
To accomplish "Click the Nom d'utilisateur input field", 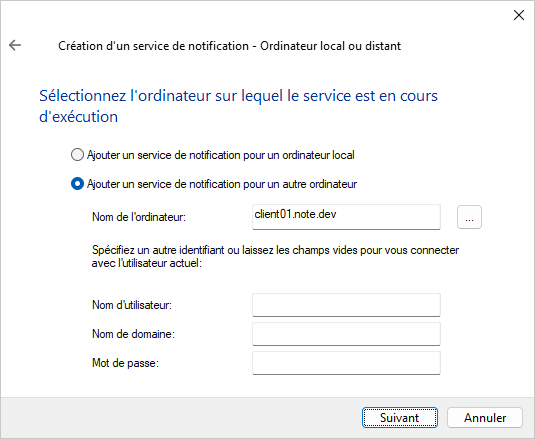I will 346,305.
